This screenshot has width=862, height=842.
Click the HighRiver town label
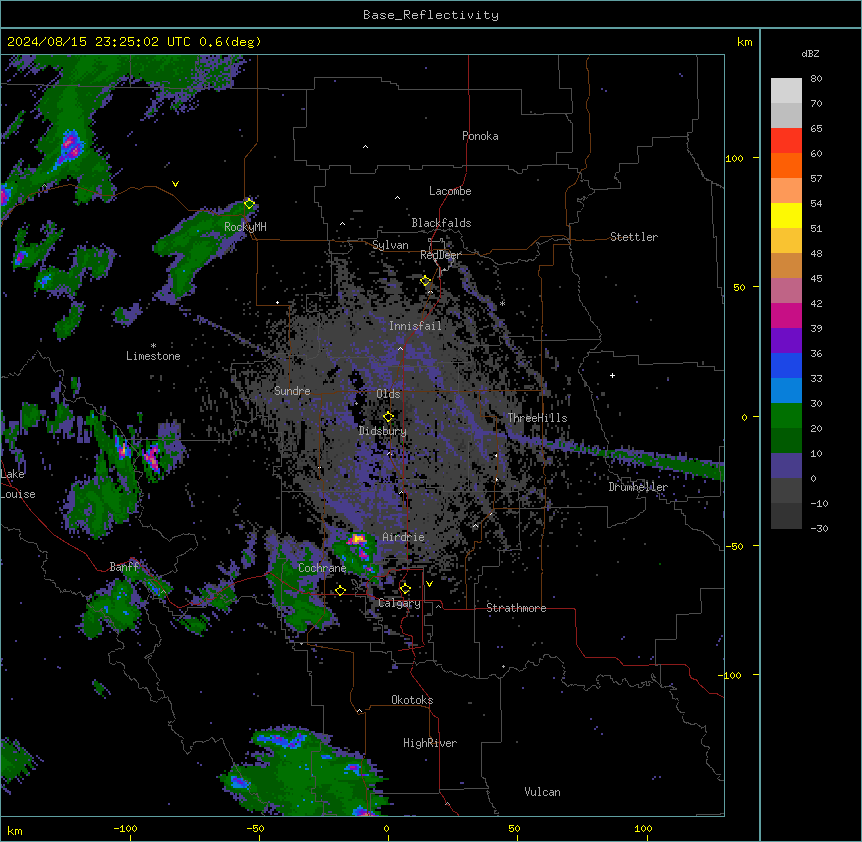(430, 743)
